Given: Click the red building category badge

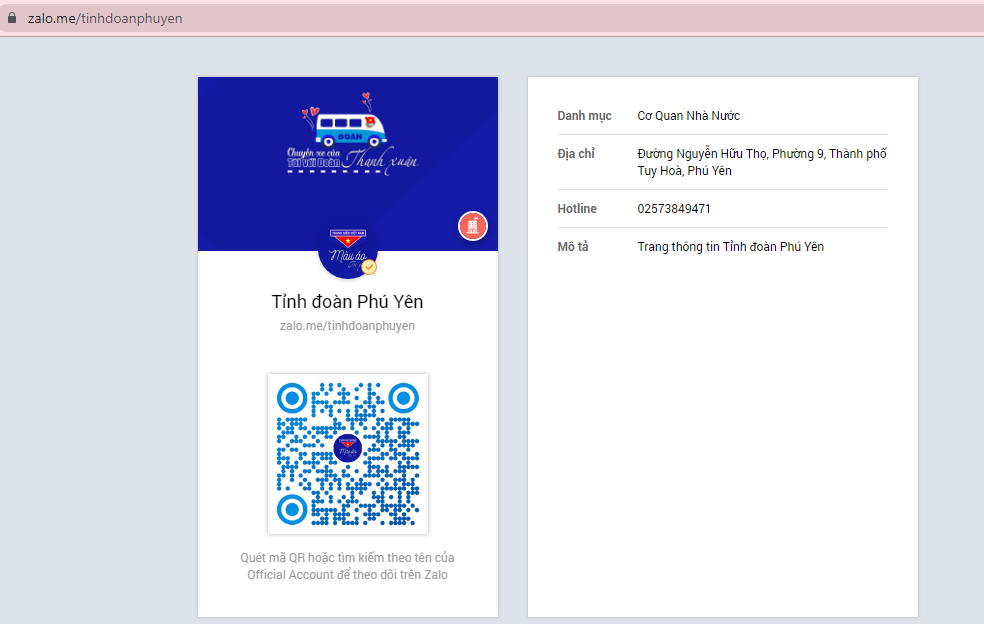Looking at the screenshot, I should tap(473, 226).
